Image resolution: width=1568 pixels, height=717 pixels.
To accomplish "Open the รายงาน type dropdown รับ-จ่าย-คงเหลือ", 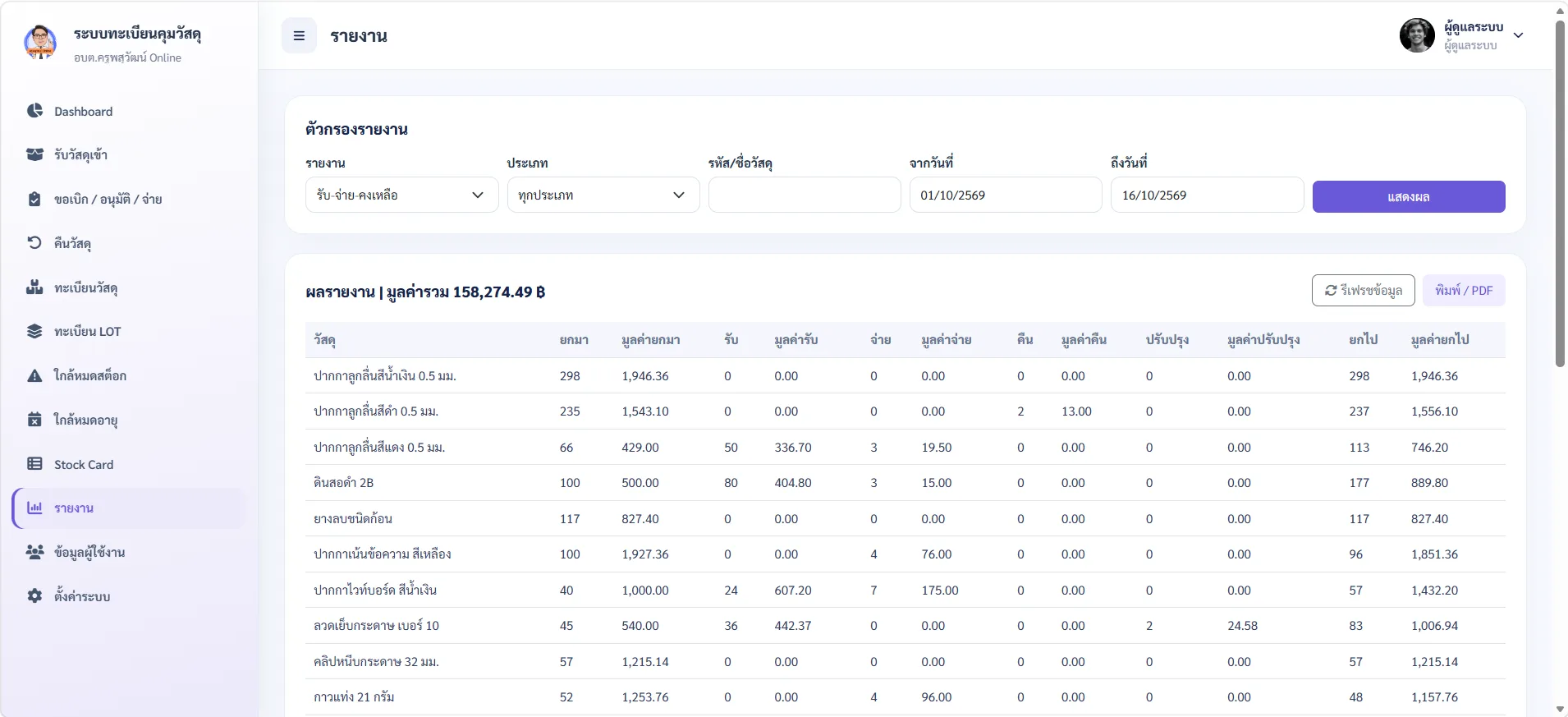I will point(401,195).
